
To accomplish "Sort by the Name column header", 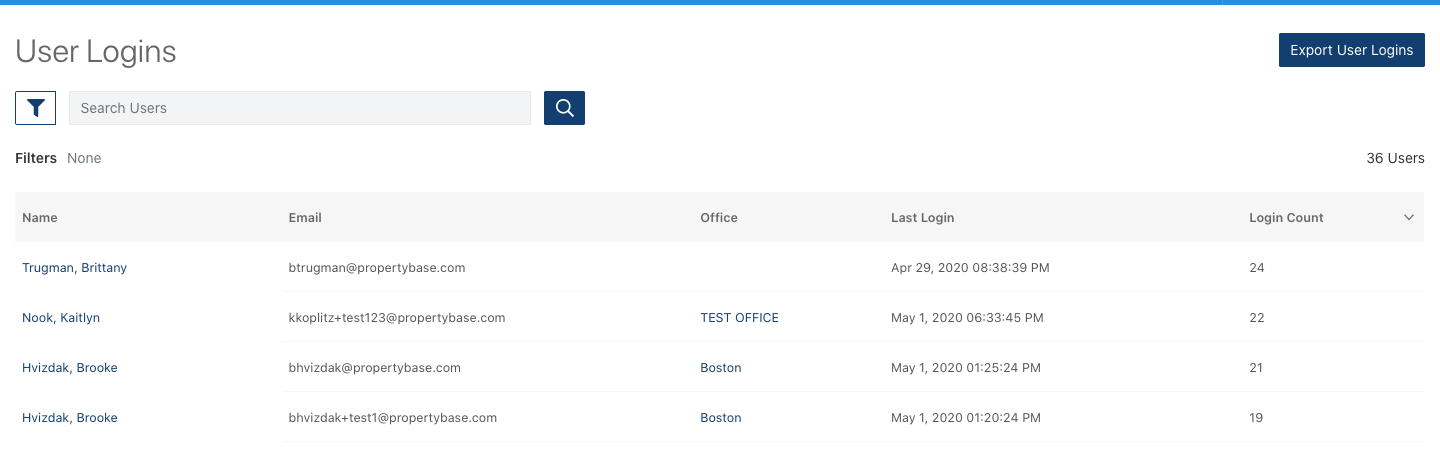I will tap(40, 218).
